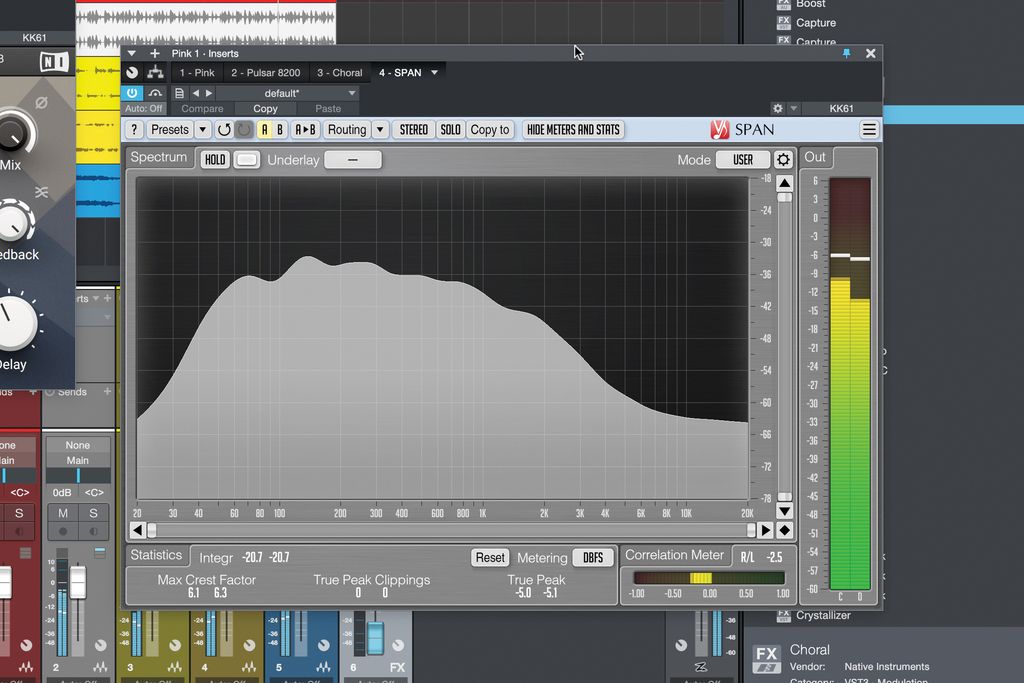
Task: Open the Routing dropdown arrow
Action: [380, 129]
